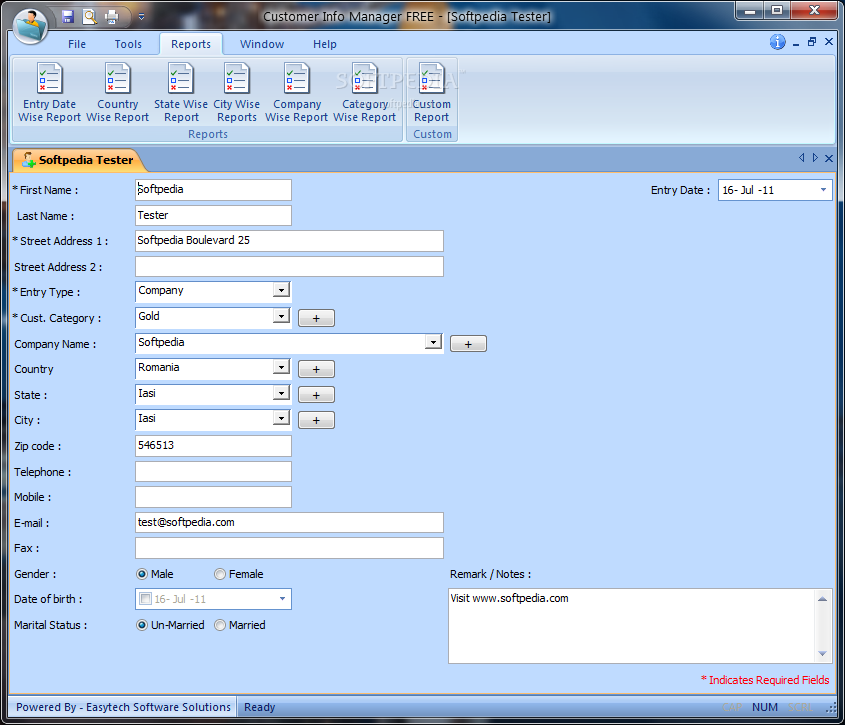
Task: Open City Wise Reports
Action: 237,93
